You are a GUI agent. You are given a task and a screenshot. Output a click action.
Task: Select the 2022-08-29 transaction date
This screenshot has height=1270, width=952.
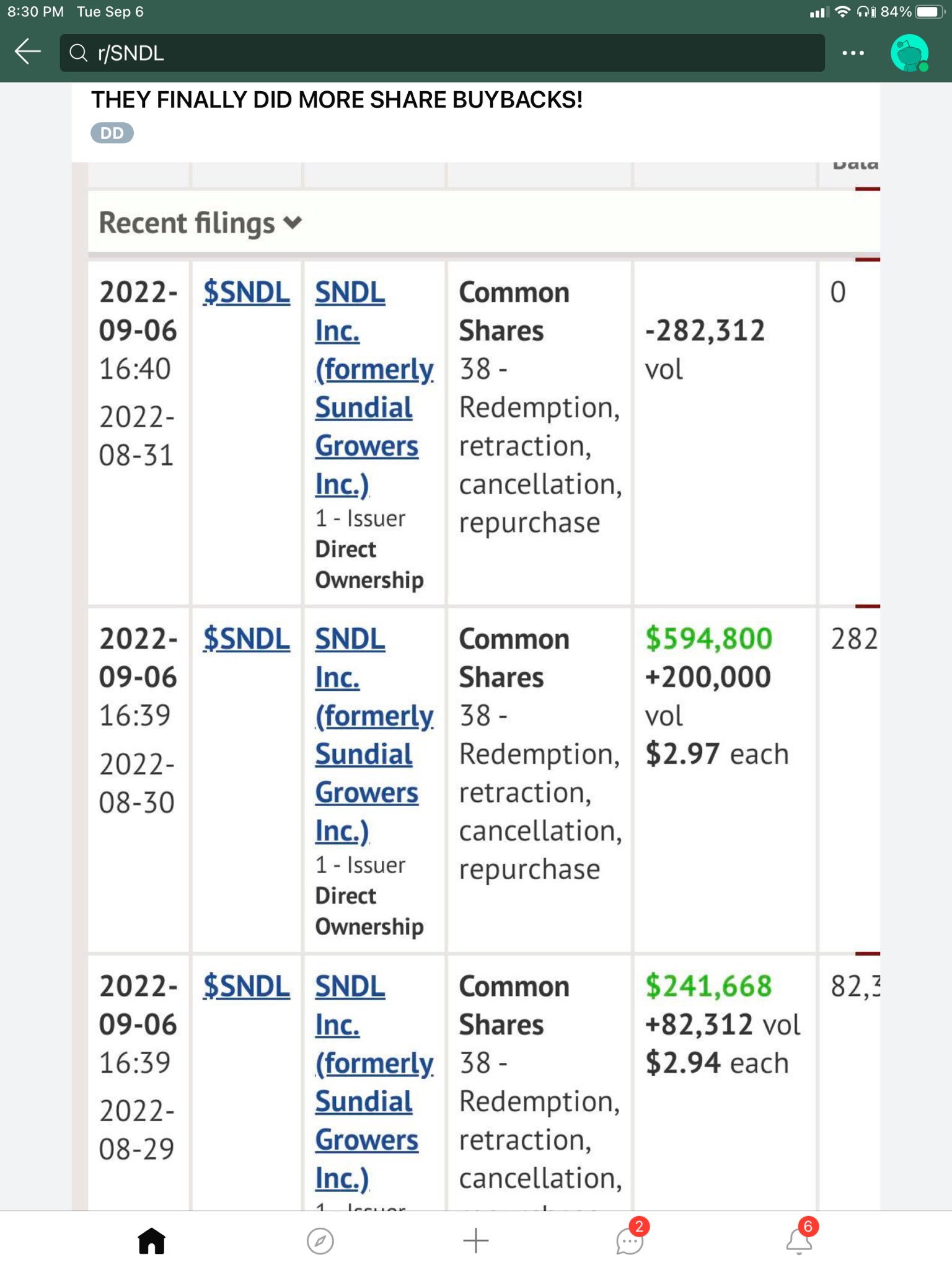[x=137, y=1129]
